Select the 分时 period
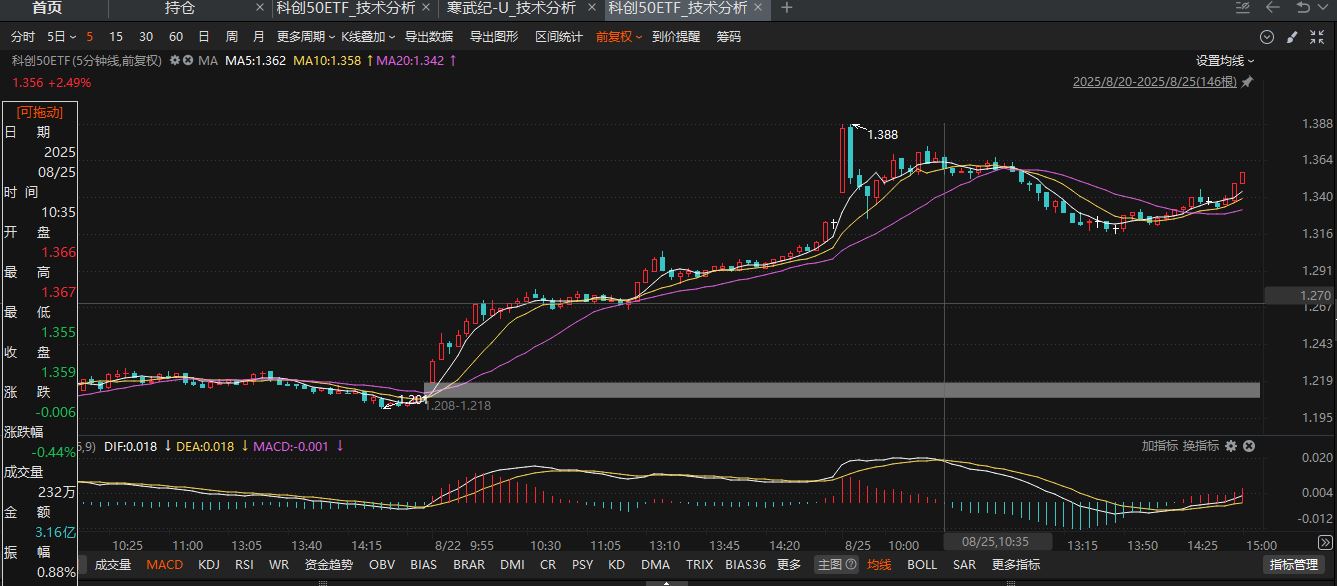 tap(22, 37)
